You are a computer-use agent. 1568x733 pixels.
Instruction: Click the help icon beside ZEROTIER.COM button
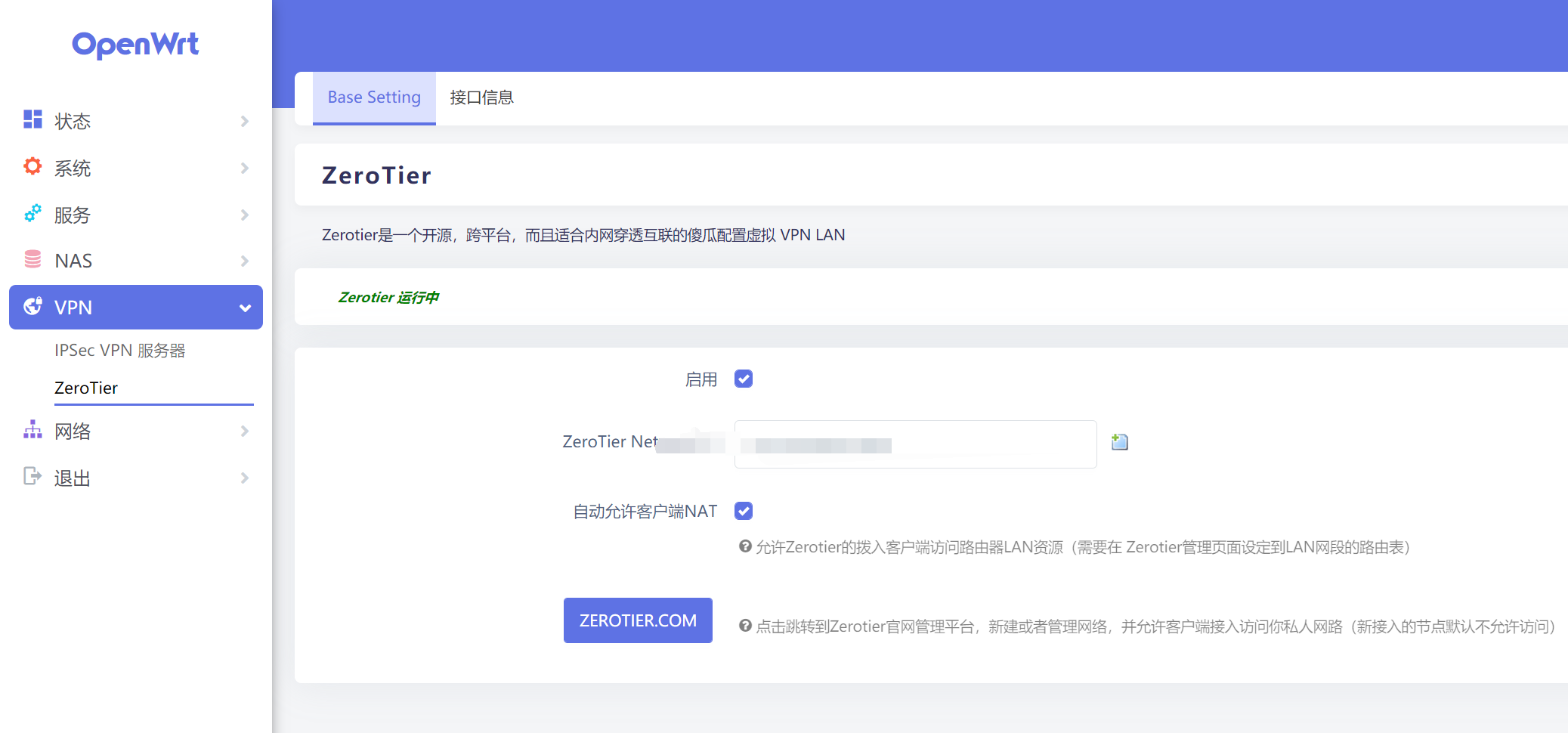(746, 626)
